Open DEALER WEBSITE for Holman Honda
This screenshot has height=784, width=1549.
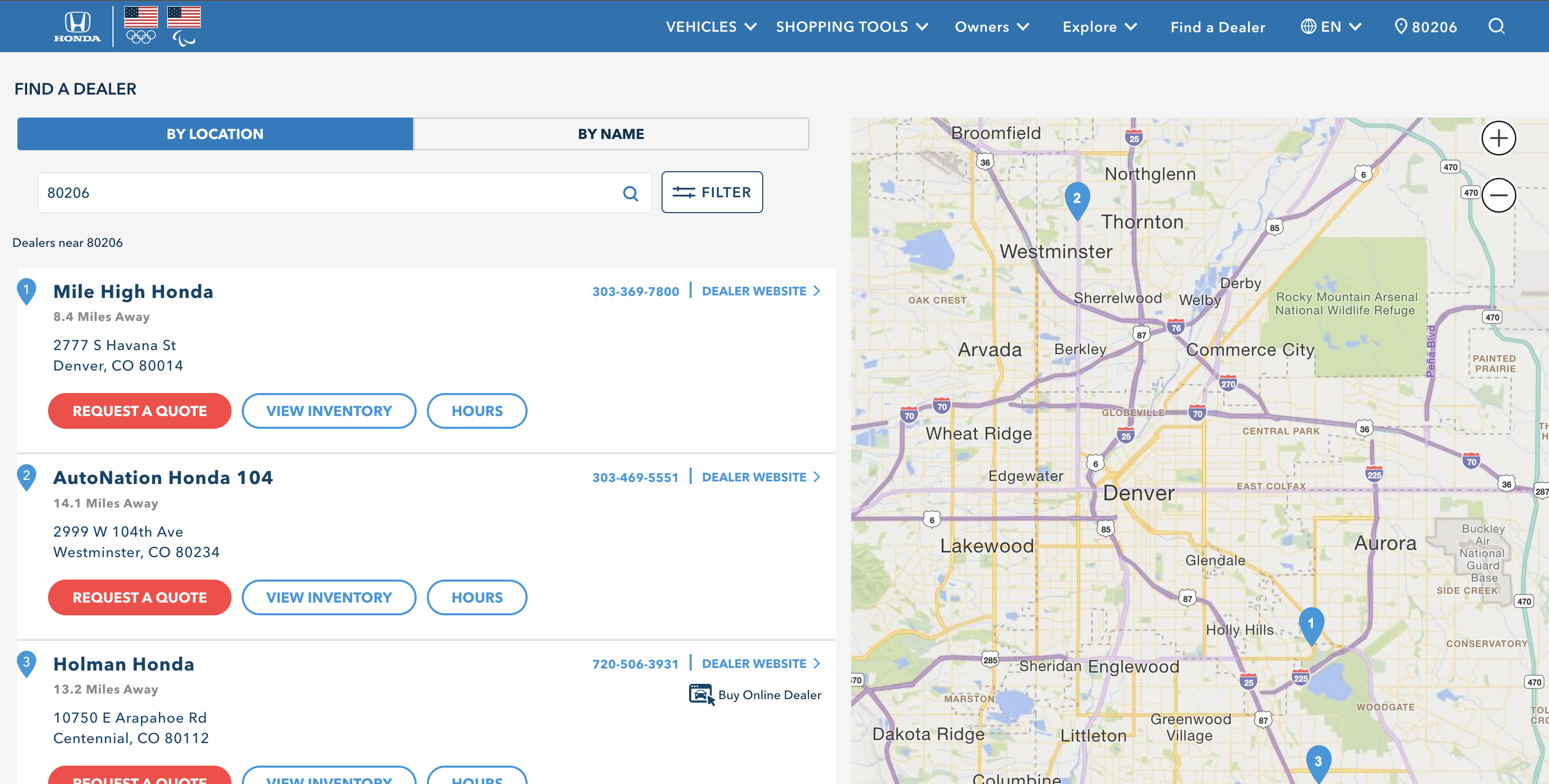pos(761,663)
